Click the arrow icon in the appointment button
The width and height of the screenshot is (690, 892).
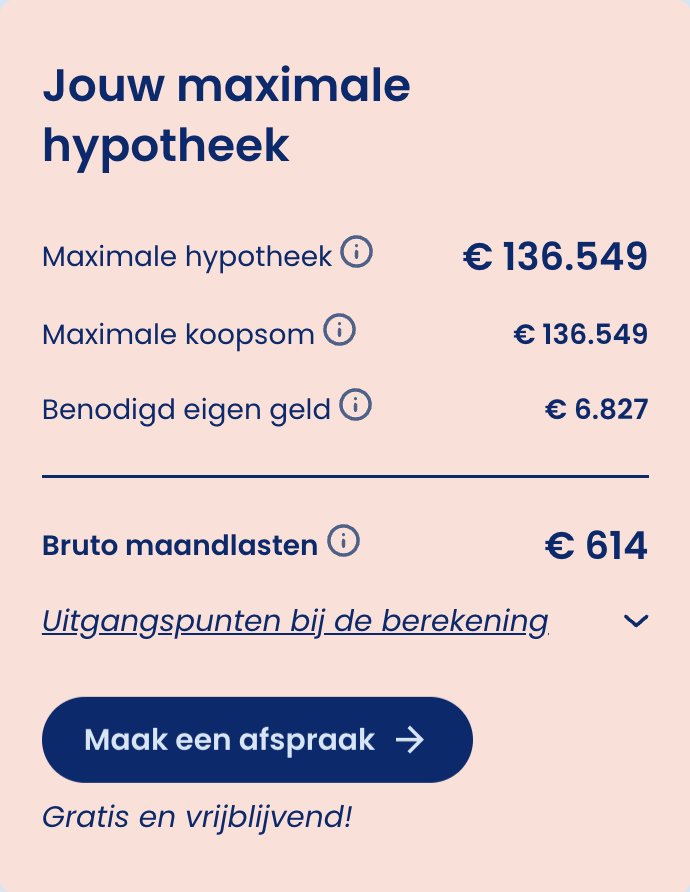tap(410, 740)
